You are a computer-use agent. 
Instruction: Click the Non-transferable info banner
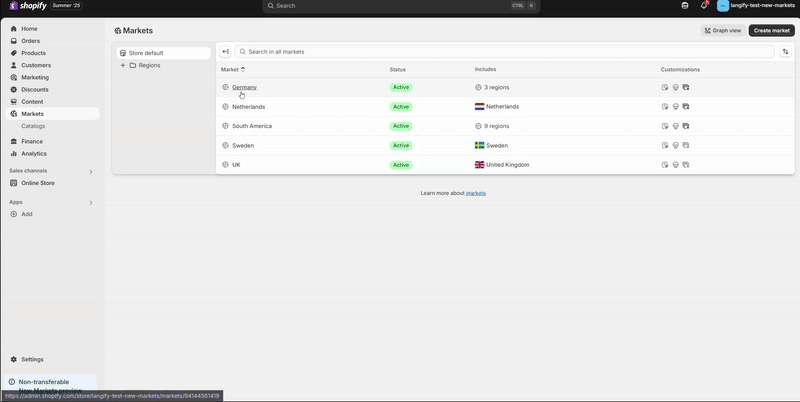pyautogui.click(x=51, y=385)
